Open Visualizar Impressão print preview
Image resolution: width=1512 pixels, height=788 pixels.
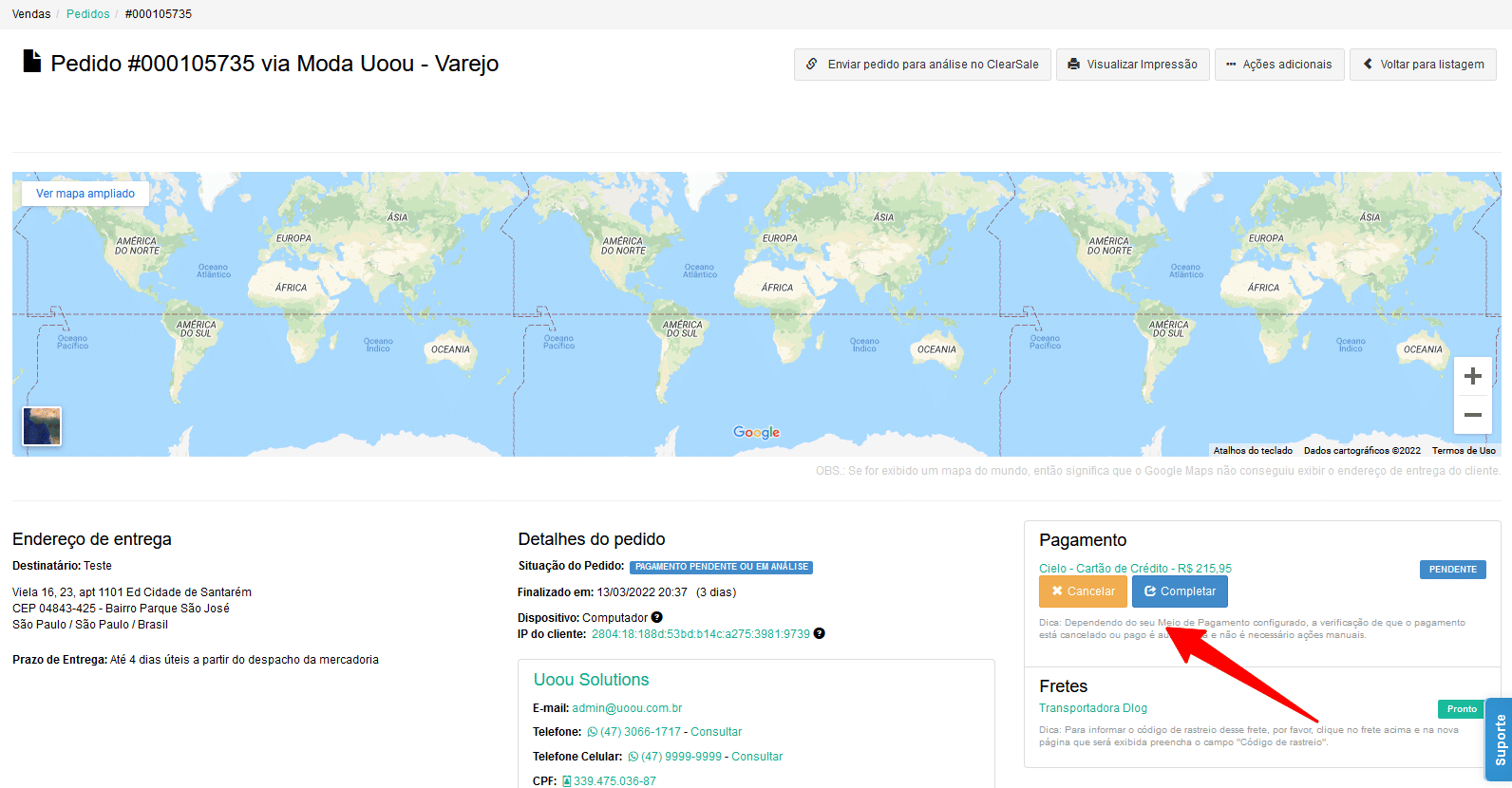1132,65
